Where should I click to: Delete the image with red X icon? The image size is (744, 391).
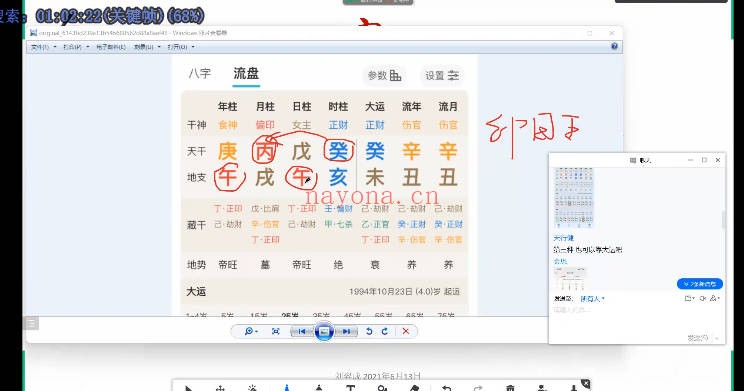[x=406, y=331]
